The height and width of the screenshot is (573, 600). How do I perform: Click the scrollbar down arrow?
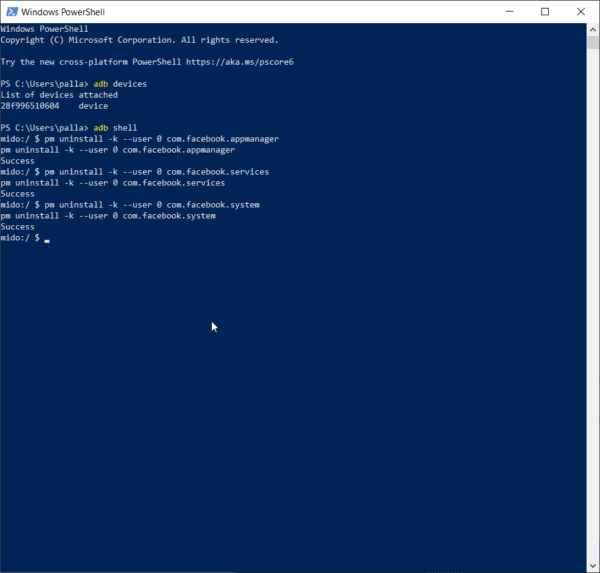593,565
